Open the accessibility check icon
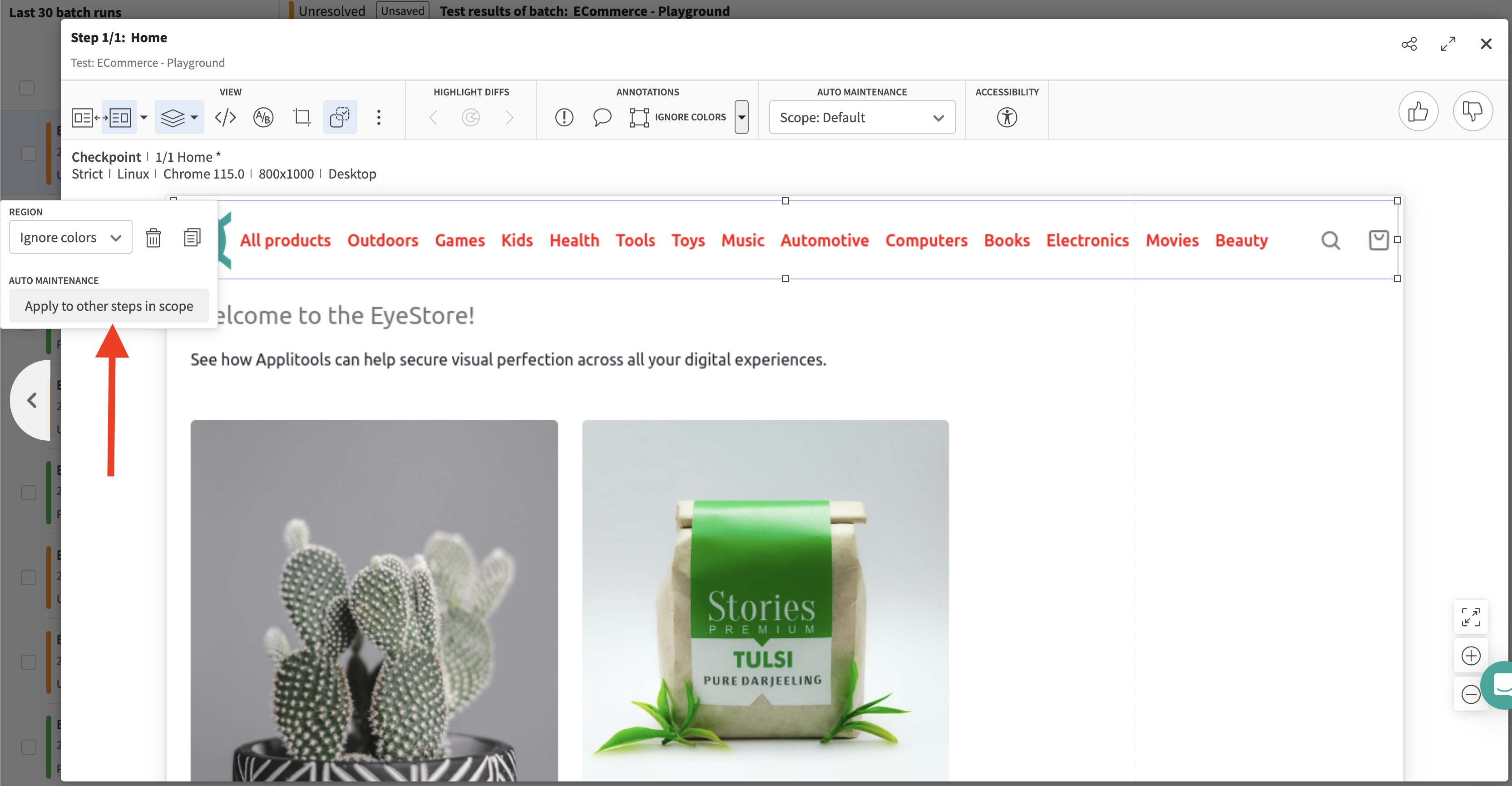The width and height of the screenshot is (1512, 786). tap(1006, 118)
